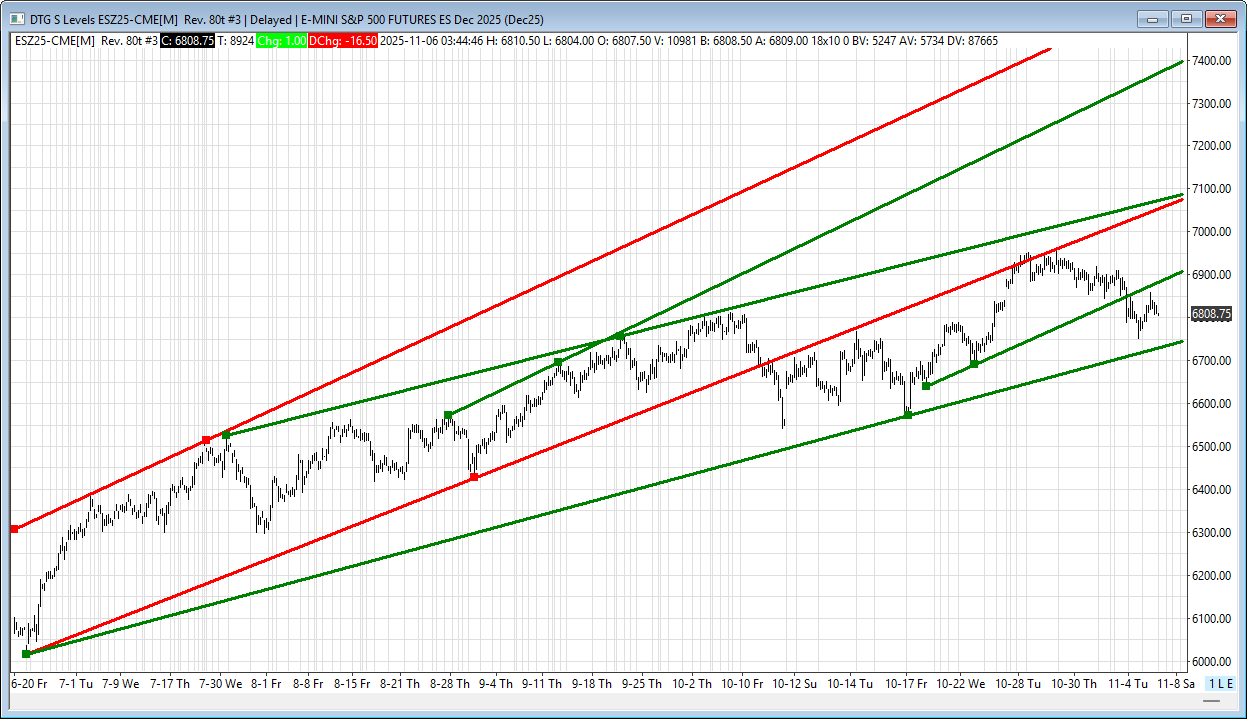Click the black C: 6808.75 close value
The width and height of the screenshot is (1247, 719).
(187, 41)
